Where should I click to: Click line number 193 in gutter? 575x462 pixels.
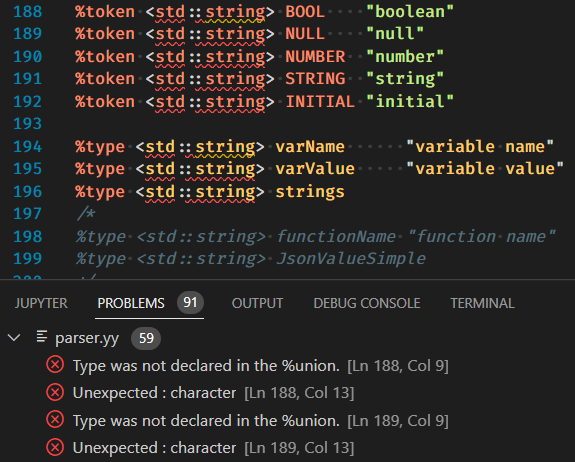pos(28,124)
